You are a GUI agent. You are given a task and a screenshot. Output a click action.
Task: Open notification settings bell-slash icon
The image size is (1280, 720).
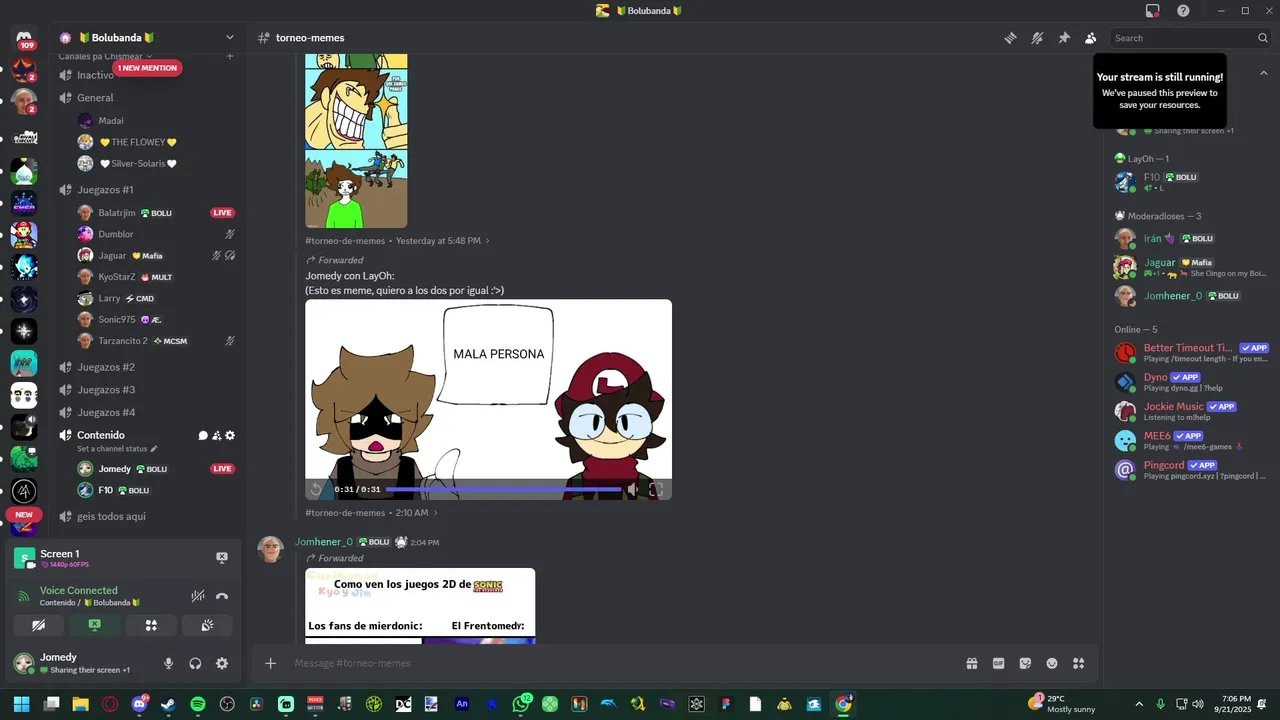(x=1037, y=38)
